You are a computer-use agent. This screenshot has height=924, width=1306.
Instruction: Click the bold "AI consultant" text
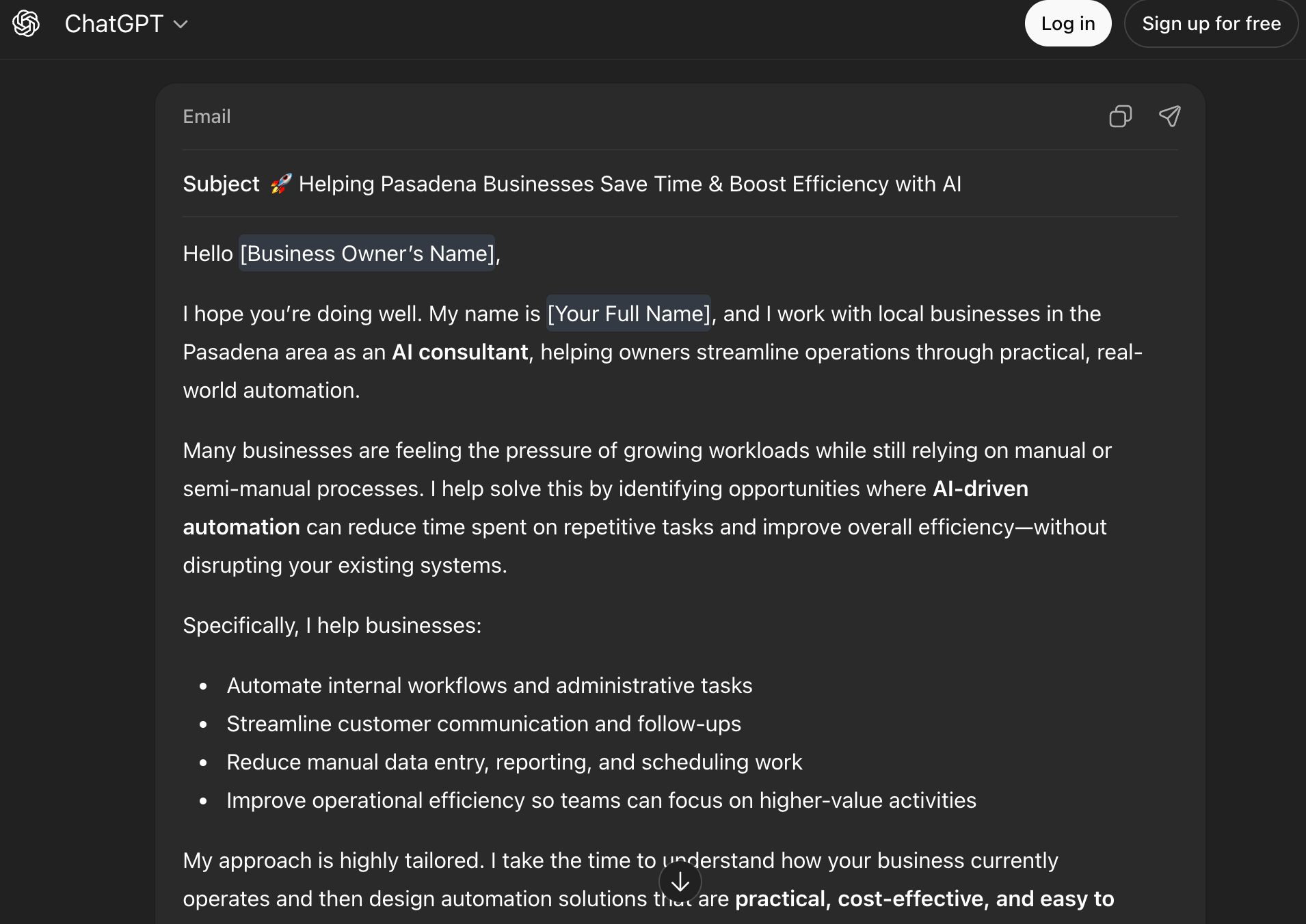pyautogui.click(x=459, y=352)
